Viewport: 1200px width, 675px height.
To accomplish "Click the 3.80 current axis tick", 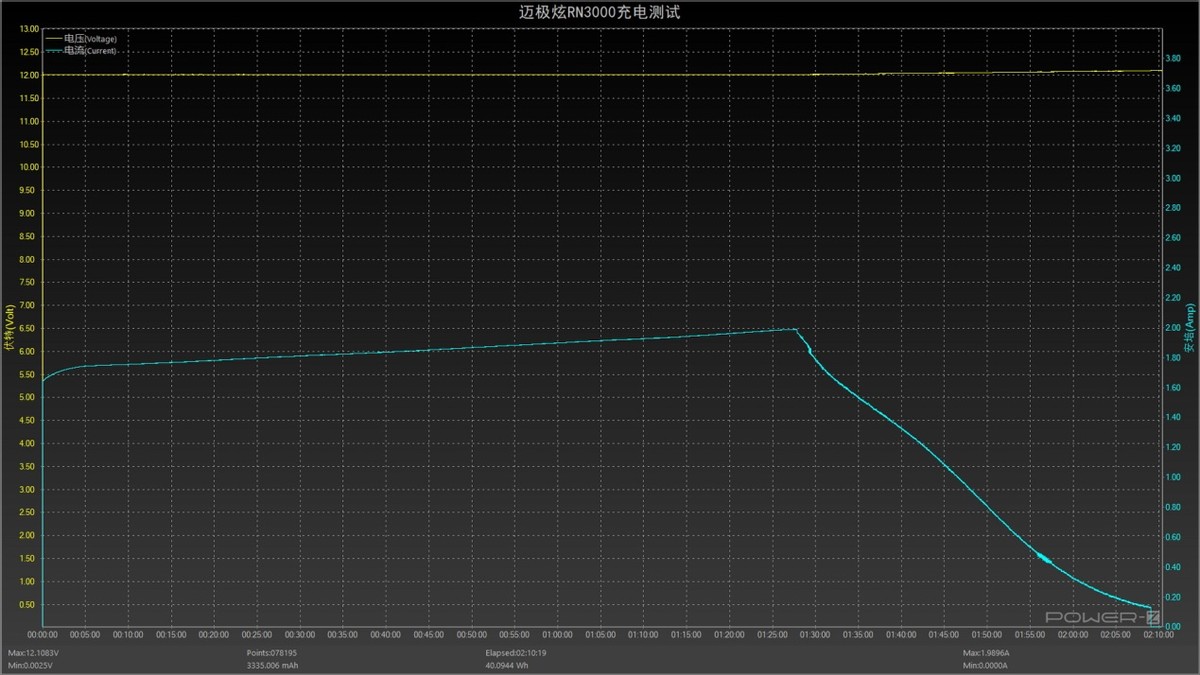I will coord(1174,59).
